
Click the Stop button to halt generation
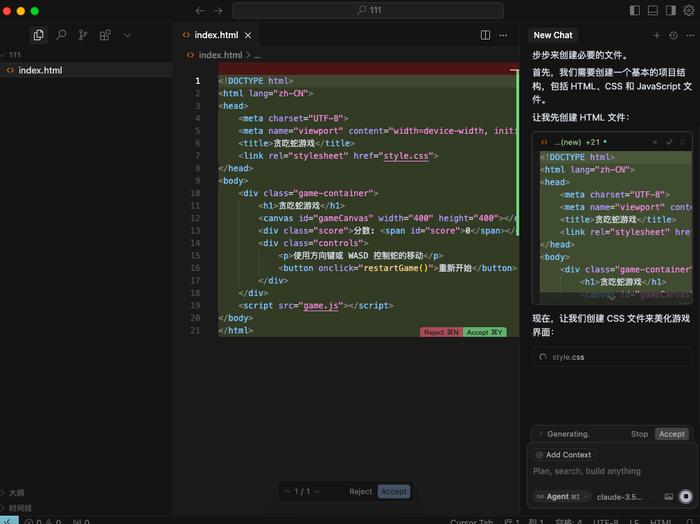point(639,434)
